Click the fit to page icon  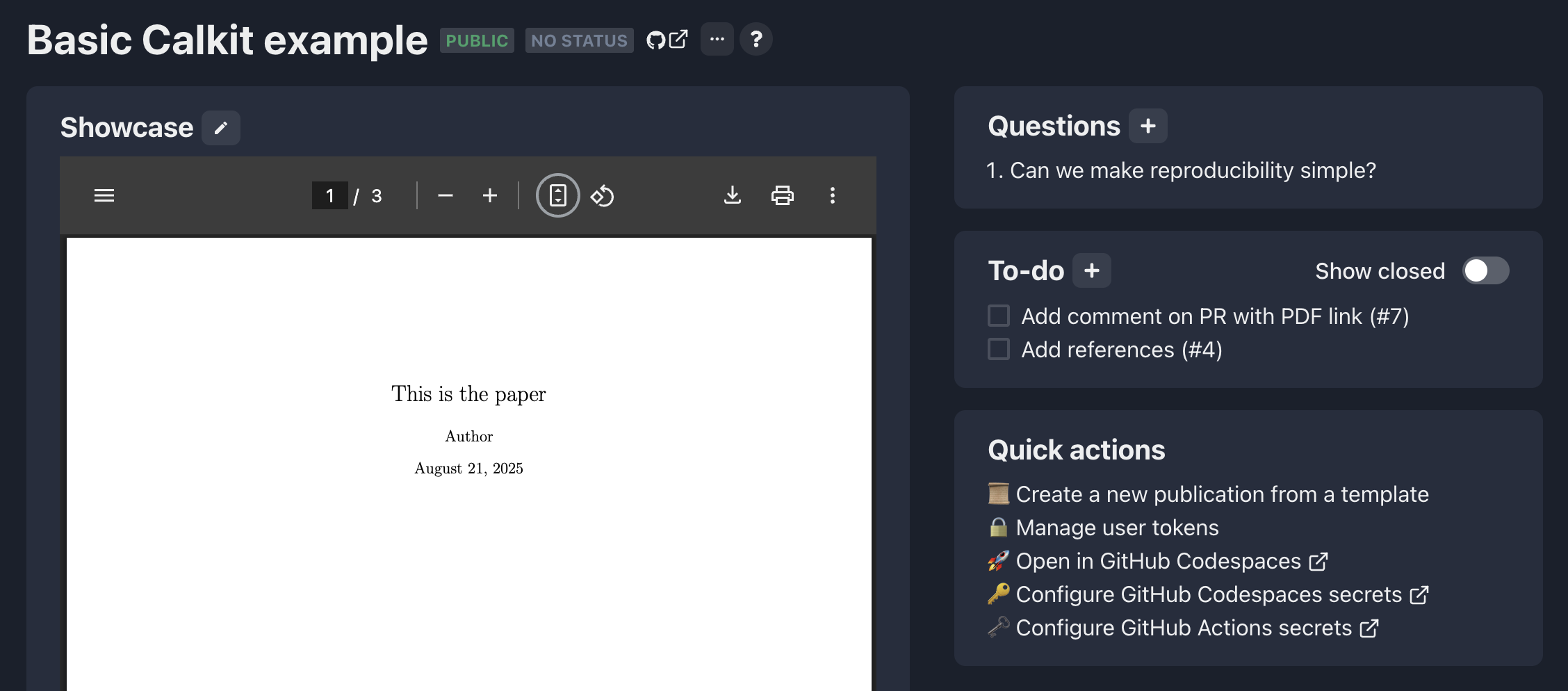(558, 195)
